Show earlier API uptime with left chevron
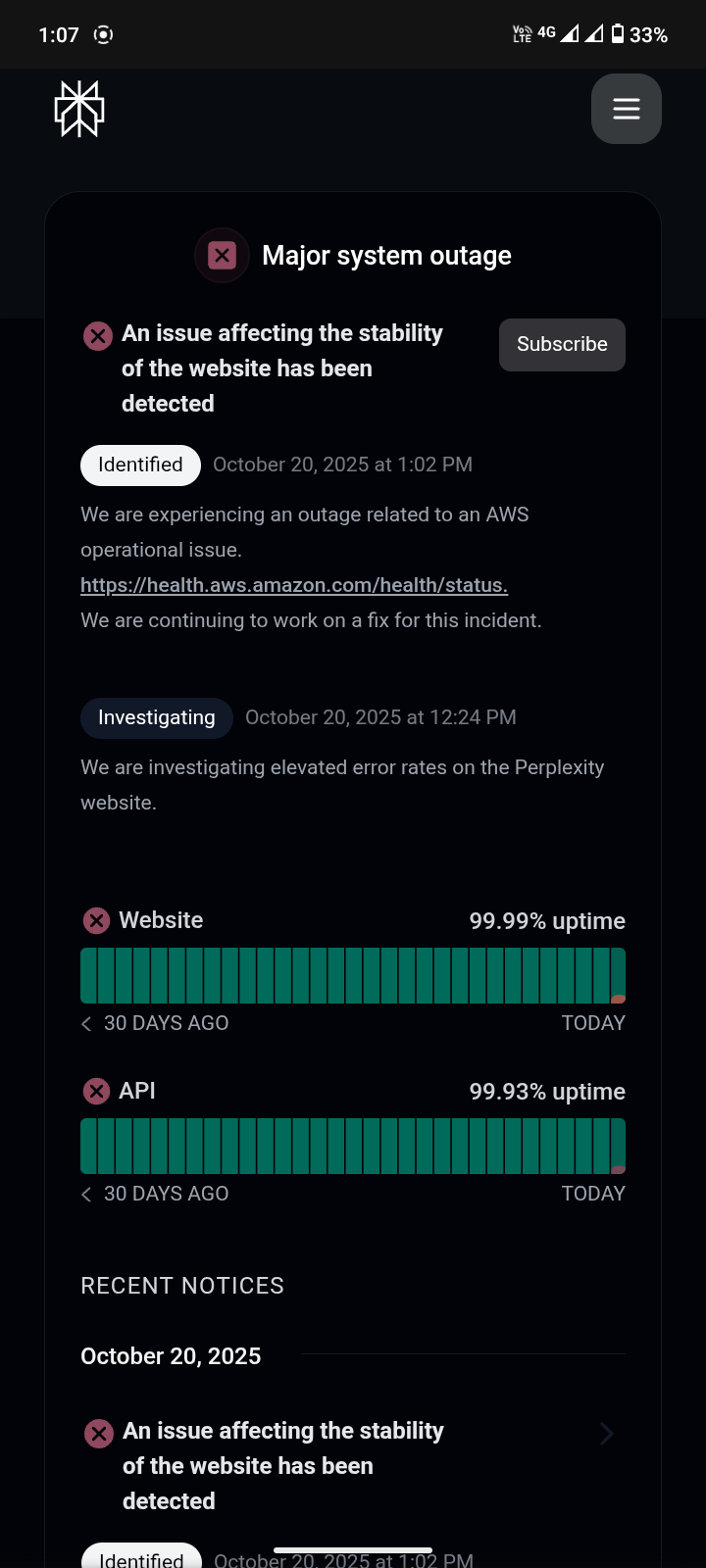706x1568 pixels. (x=86, y=1195)
